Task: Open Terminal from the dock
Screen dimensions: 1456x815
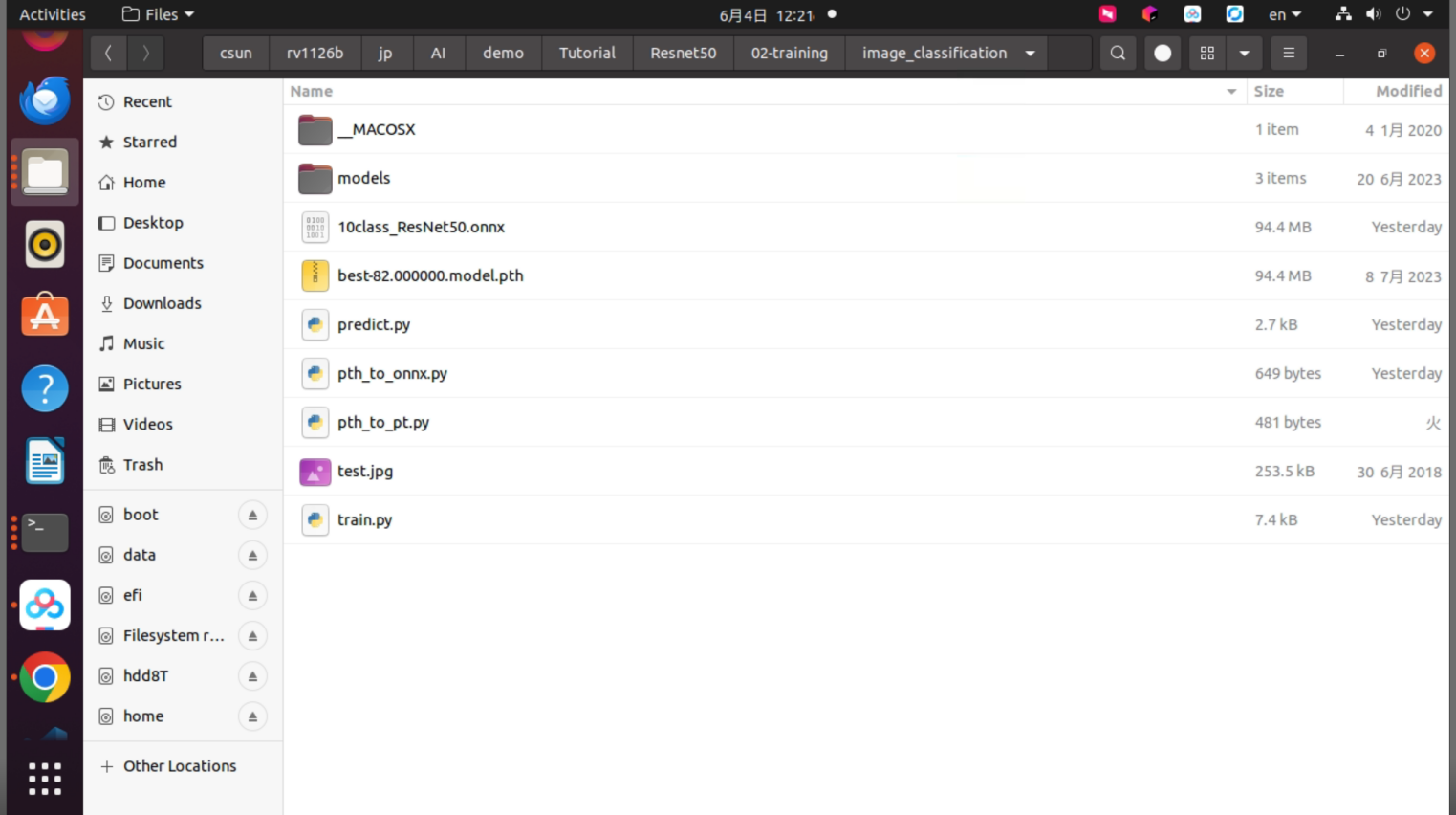Action: coord(45,532)
